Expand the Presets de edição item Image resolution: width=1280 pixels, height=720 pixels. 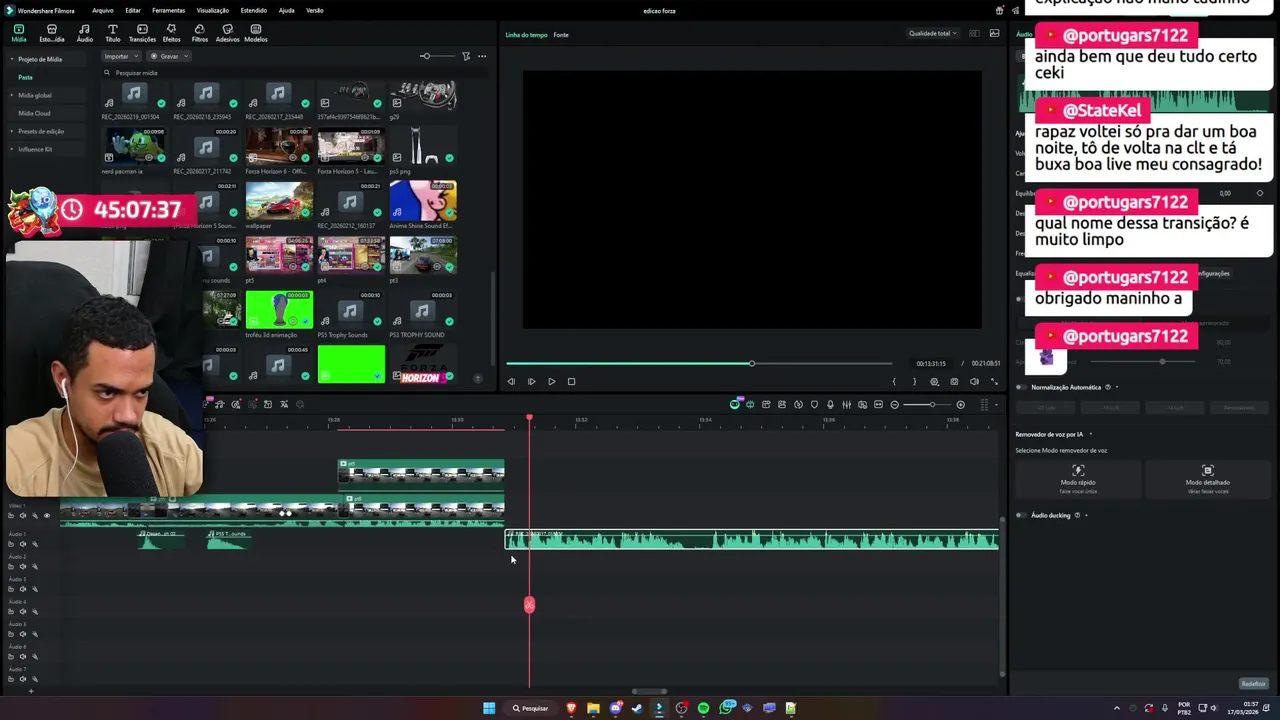point(12,131)
